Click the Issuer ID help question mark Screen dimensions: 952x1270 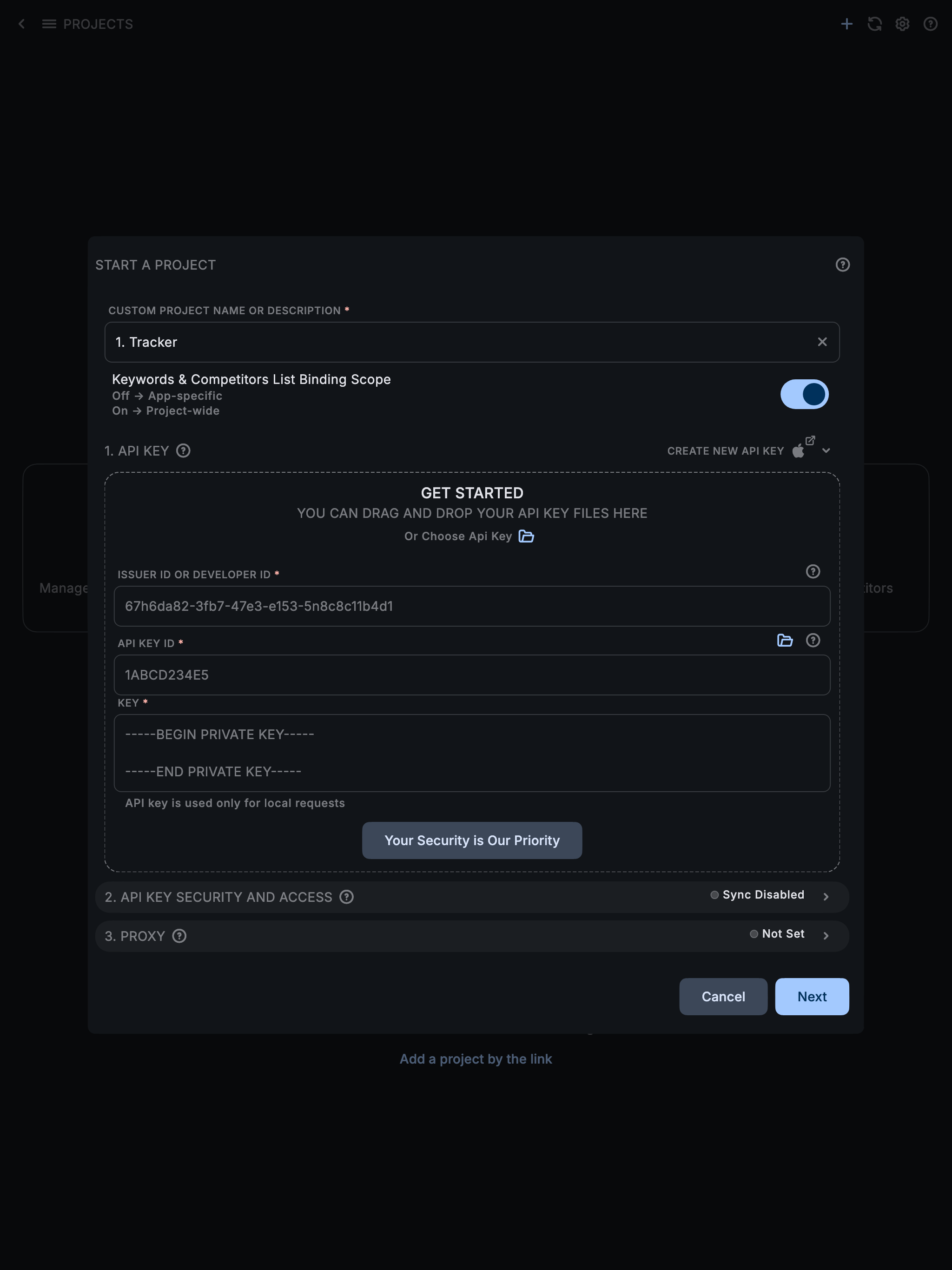pos(813,572)
